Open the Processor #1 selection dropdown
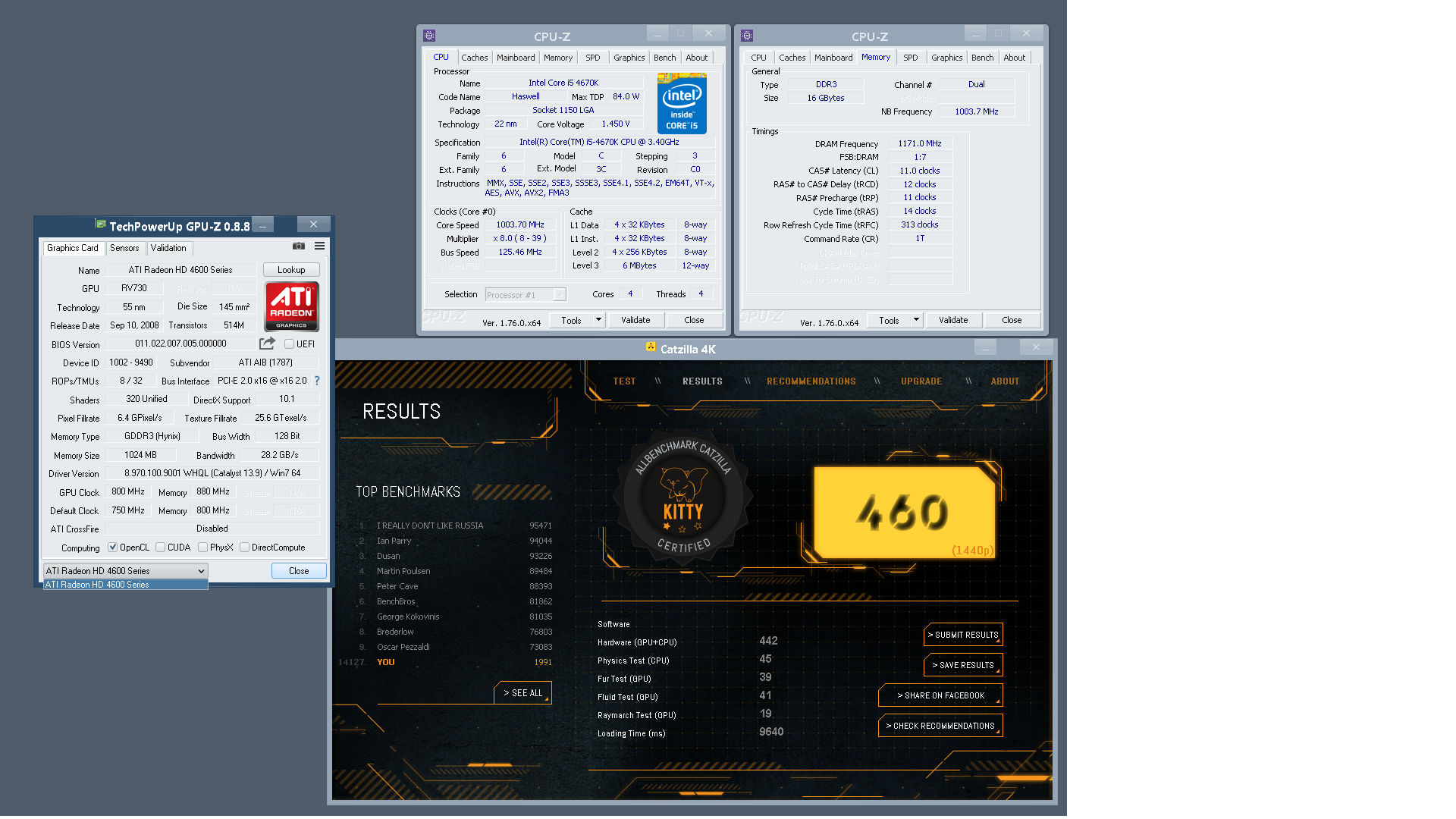Image resolution: width=1456 pixels, height=819 pixels. click(526, 295)
